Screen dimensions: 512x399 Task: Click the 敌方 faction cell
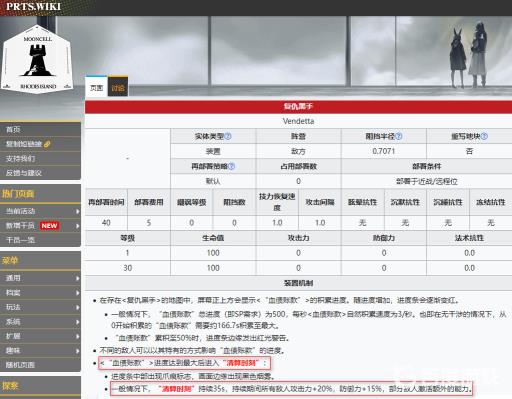(x=298, y=151)
